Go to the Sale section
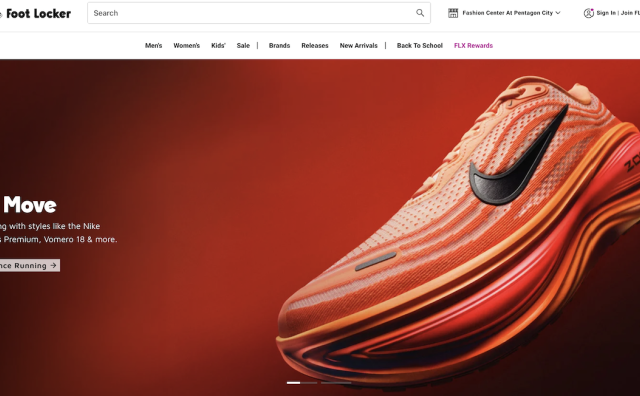The width and height of the screenshot is (640, 396). (x=243, y=46)
